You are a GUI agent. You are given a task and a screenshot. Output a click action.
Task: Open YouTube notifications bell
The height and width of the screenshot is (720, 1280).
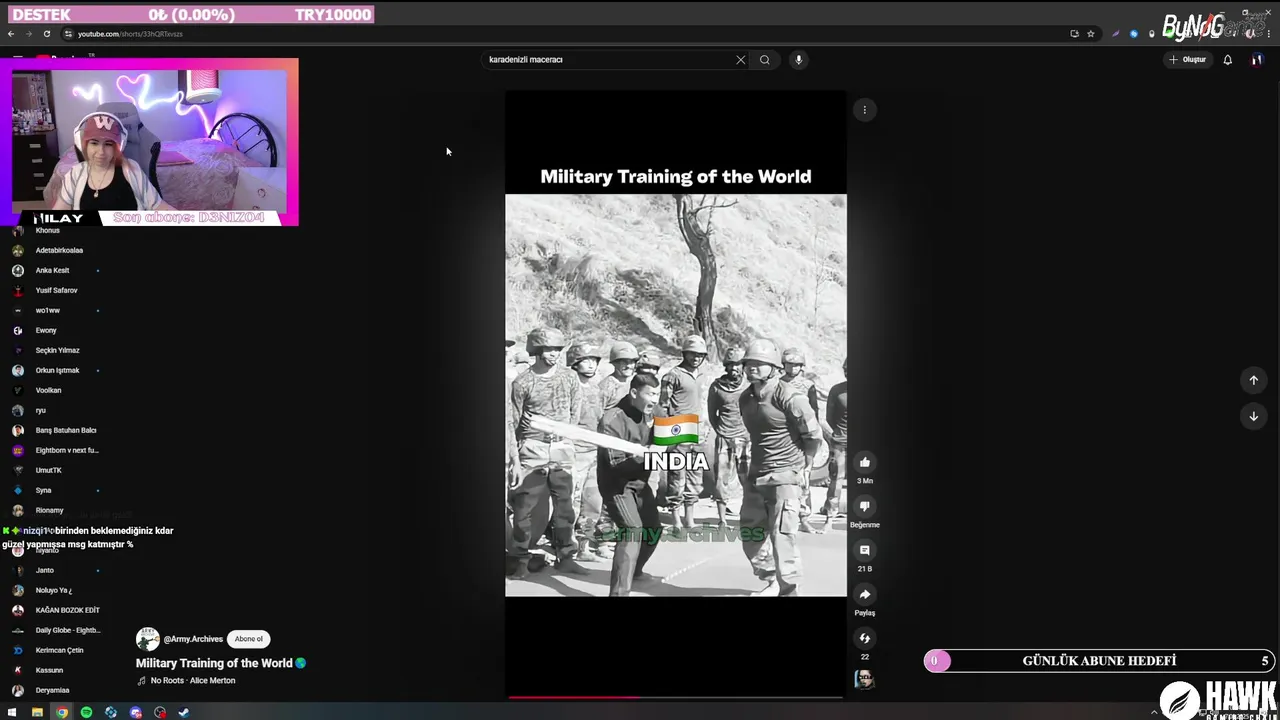tap(1228, 60)
